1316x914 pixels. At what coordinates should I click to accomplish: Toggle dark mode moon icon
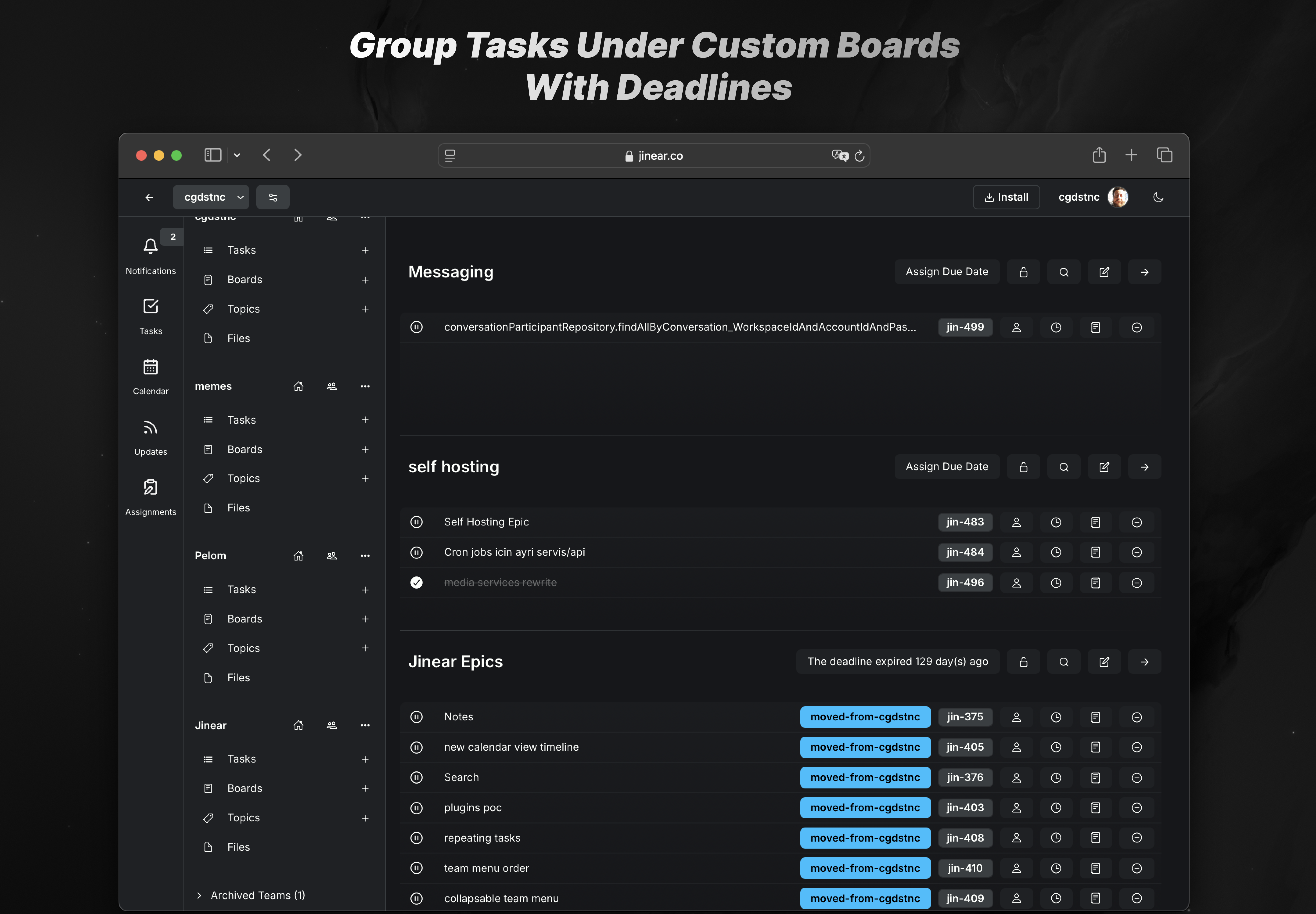point(1158,198)
